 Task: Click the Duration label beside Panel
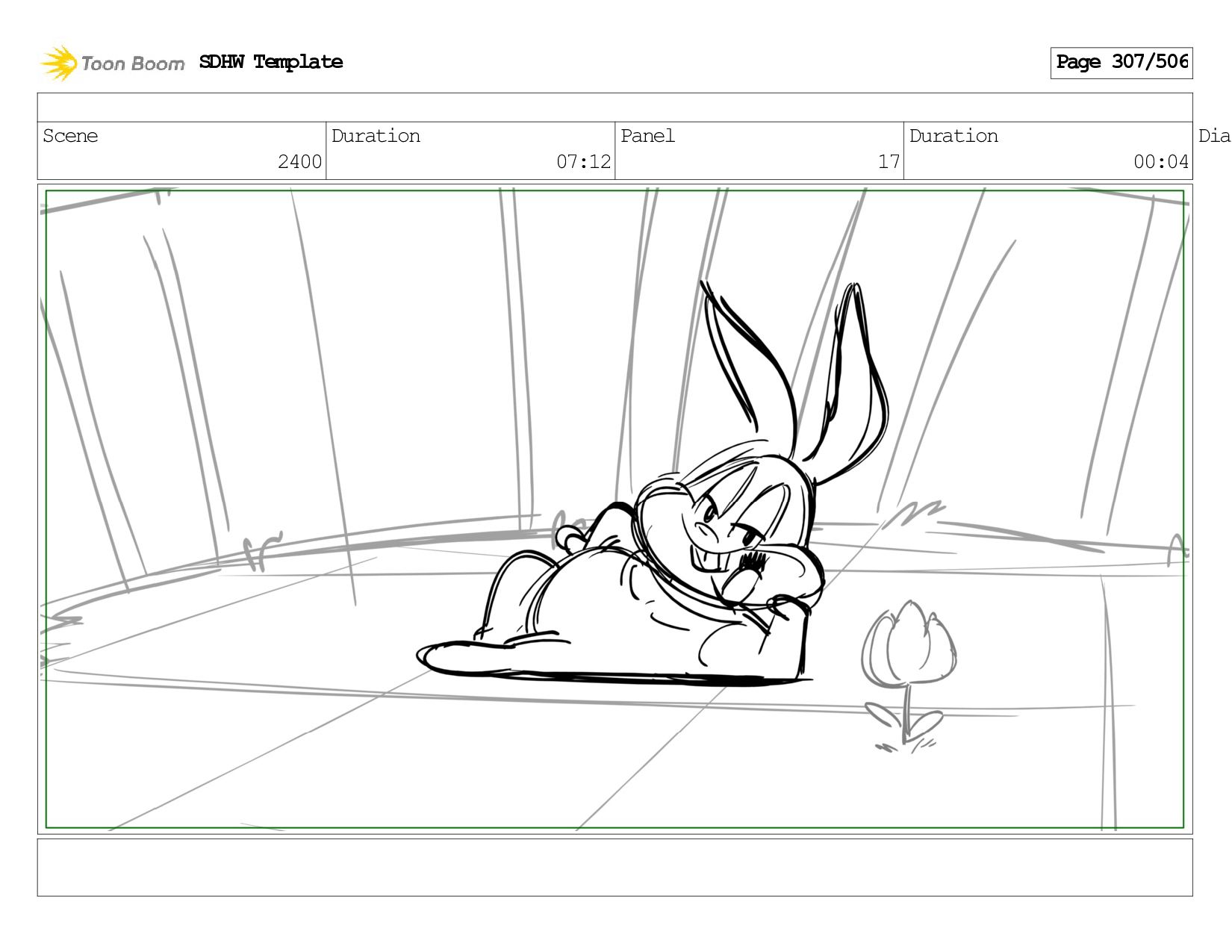pos(953,136)
